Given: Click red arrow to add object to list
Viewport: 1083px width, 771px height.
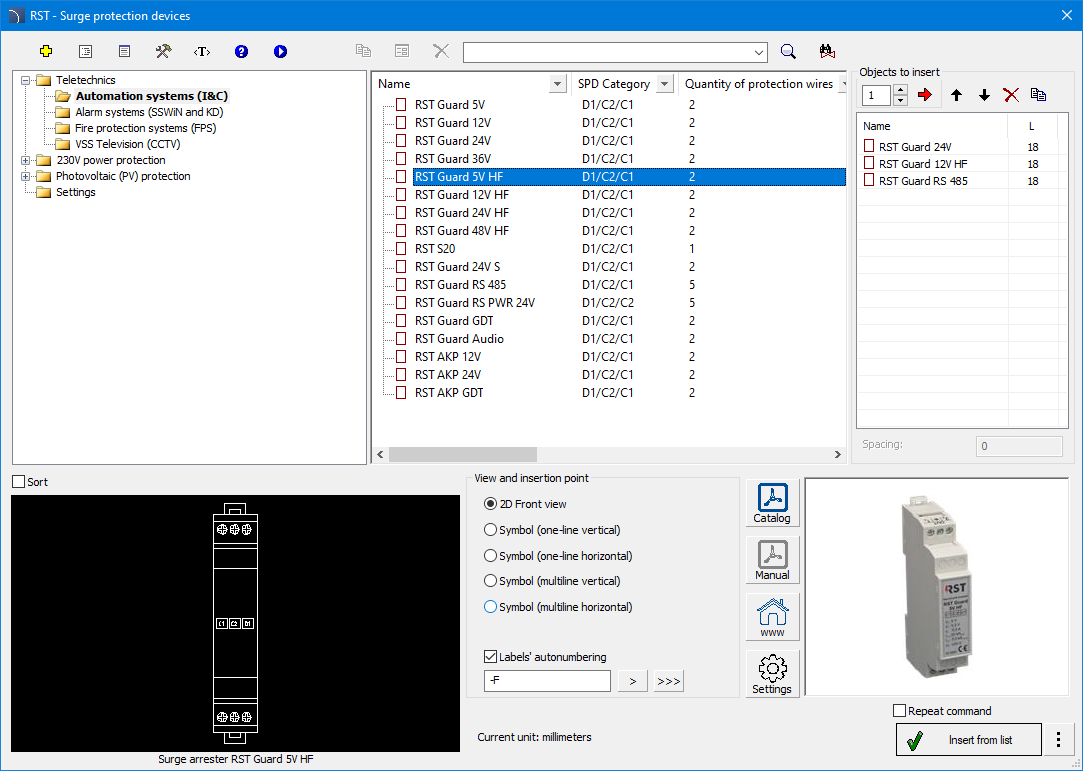Looking at the screenshot, I should tap(925, 95).
